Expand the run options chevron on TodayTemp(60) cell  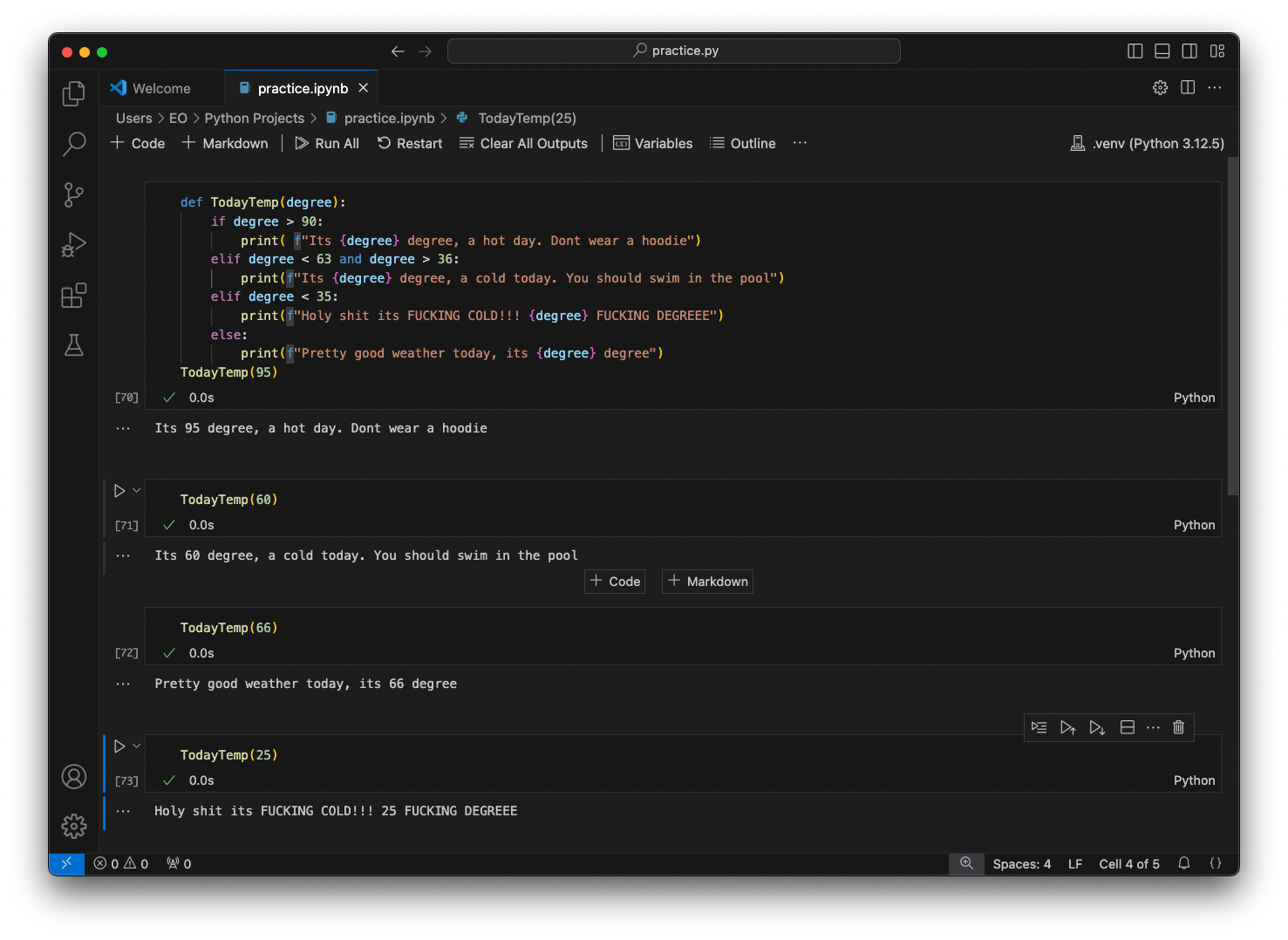[135, 490]
